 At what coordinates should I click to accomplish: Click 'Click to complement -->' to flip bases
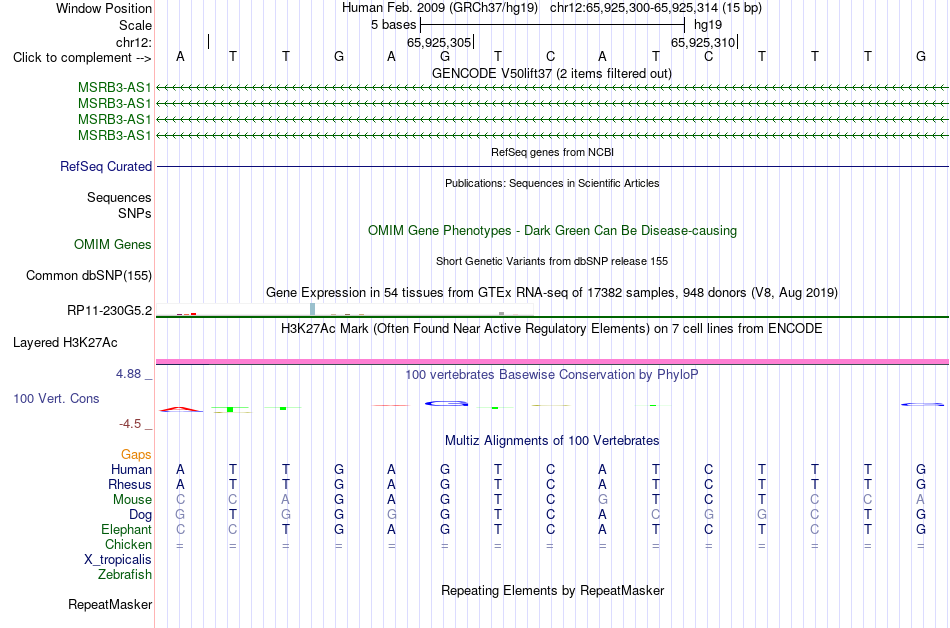pos(82,58)
